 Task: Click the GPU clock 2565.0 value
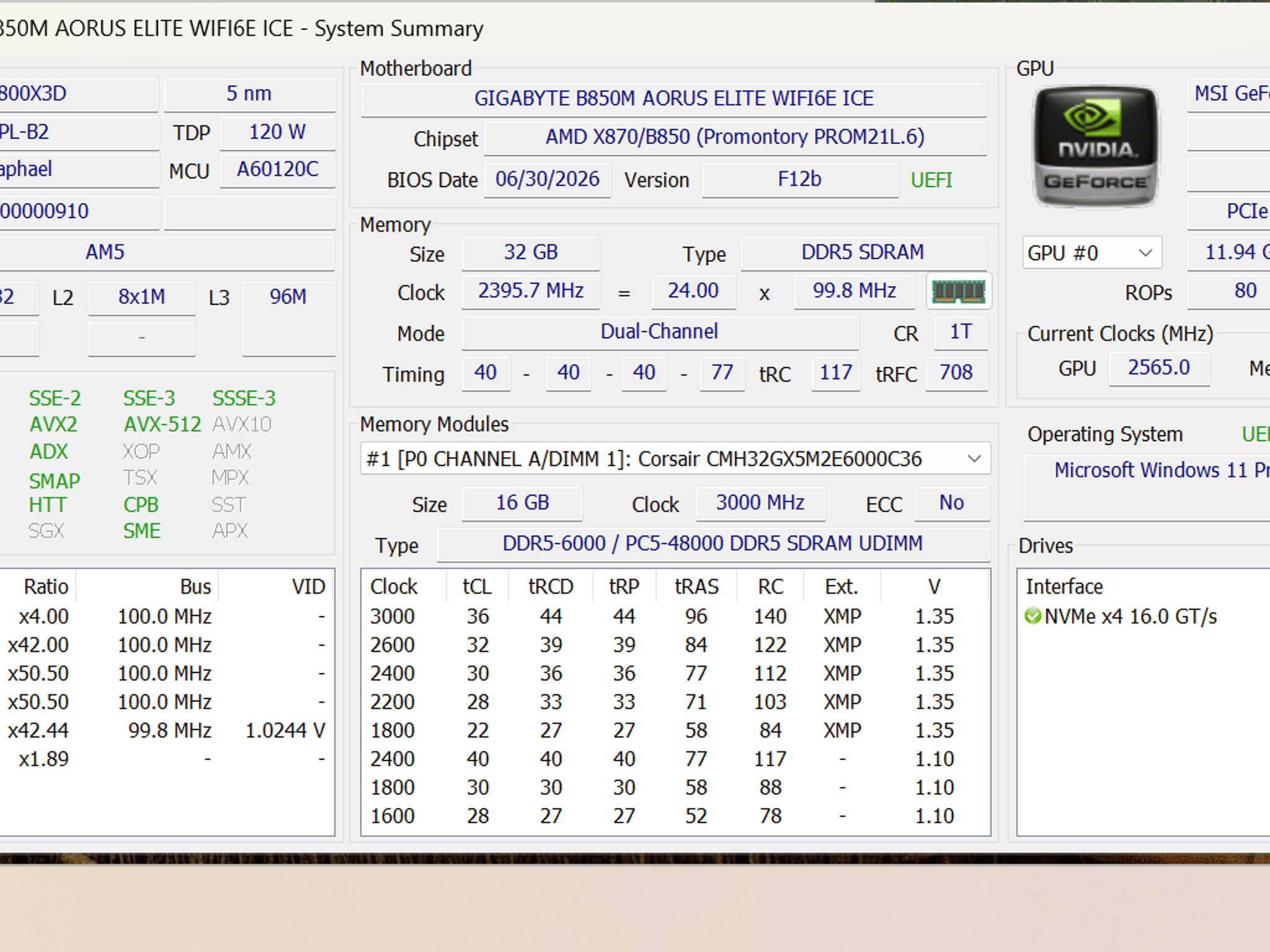point(1159,368)
